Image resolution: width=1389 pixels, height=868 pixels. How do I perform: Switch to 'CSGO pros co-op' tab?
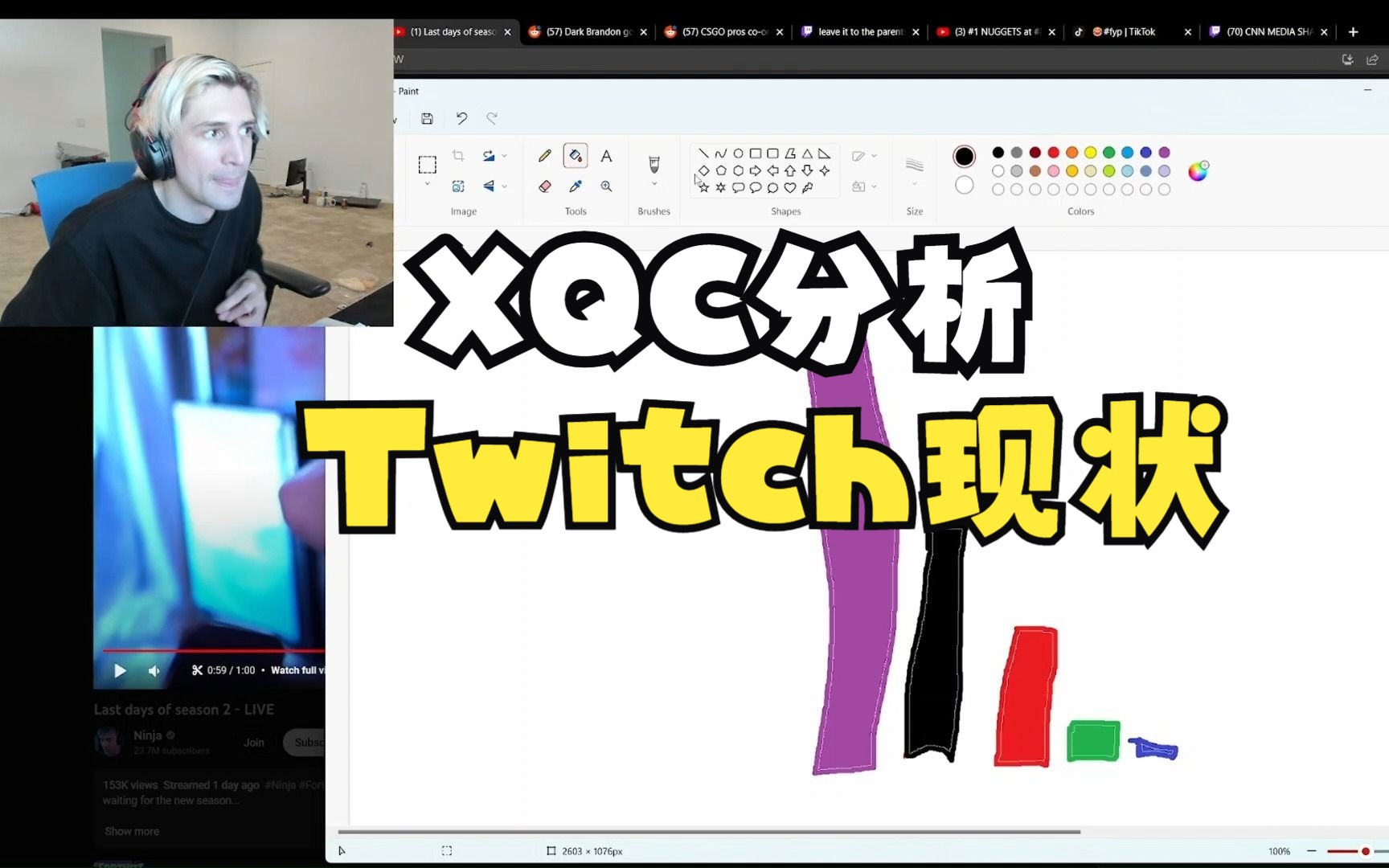[724, 32]
